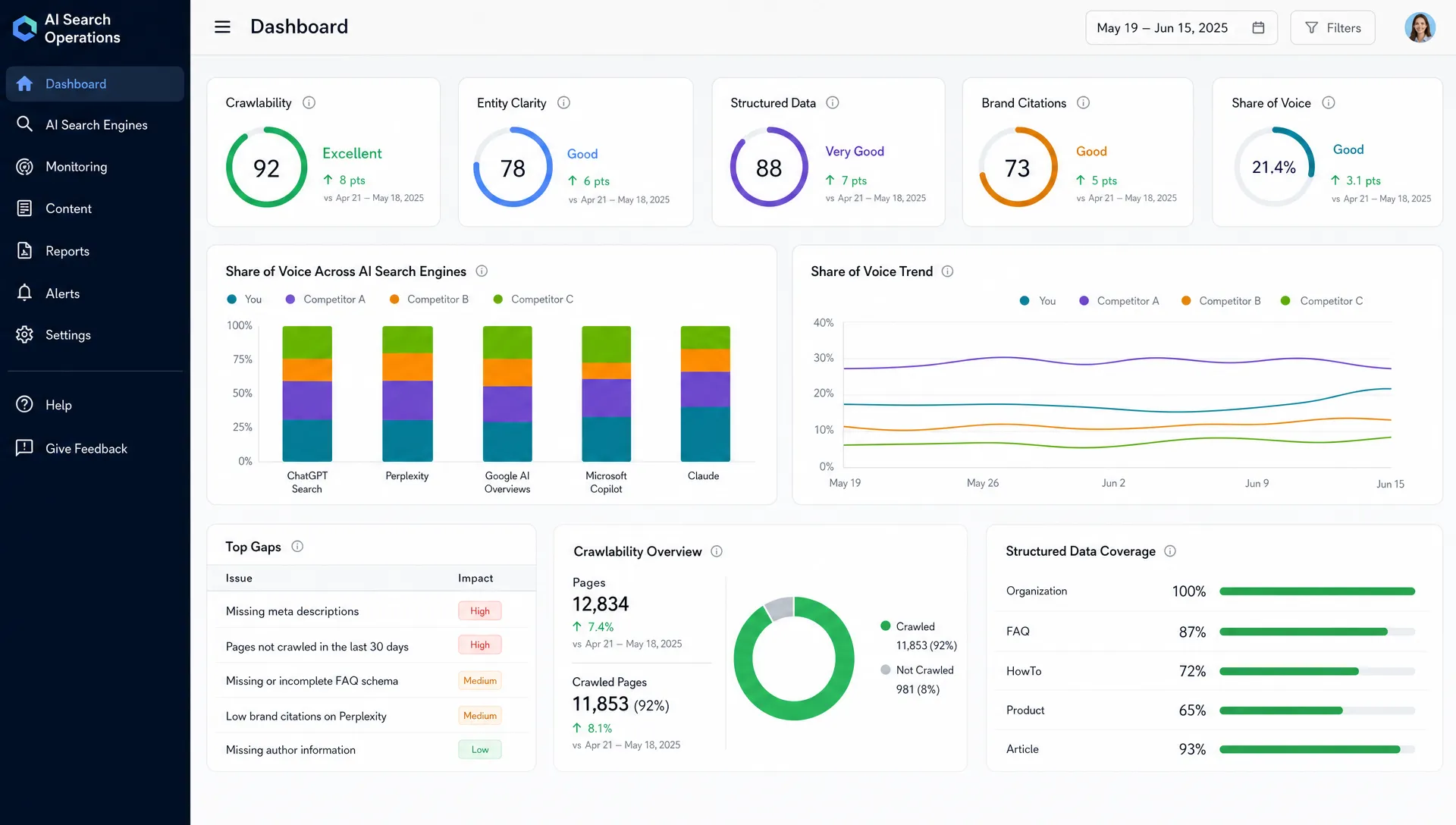
Task: Open Reports in the sidebar
Action: click(95, 250)
